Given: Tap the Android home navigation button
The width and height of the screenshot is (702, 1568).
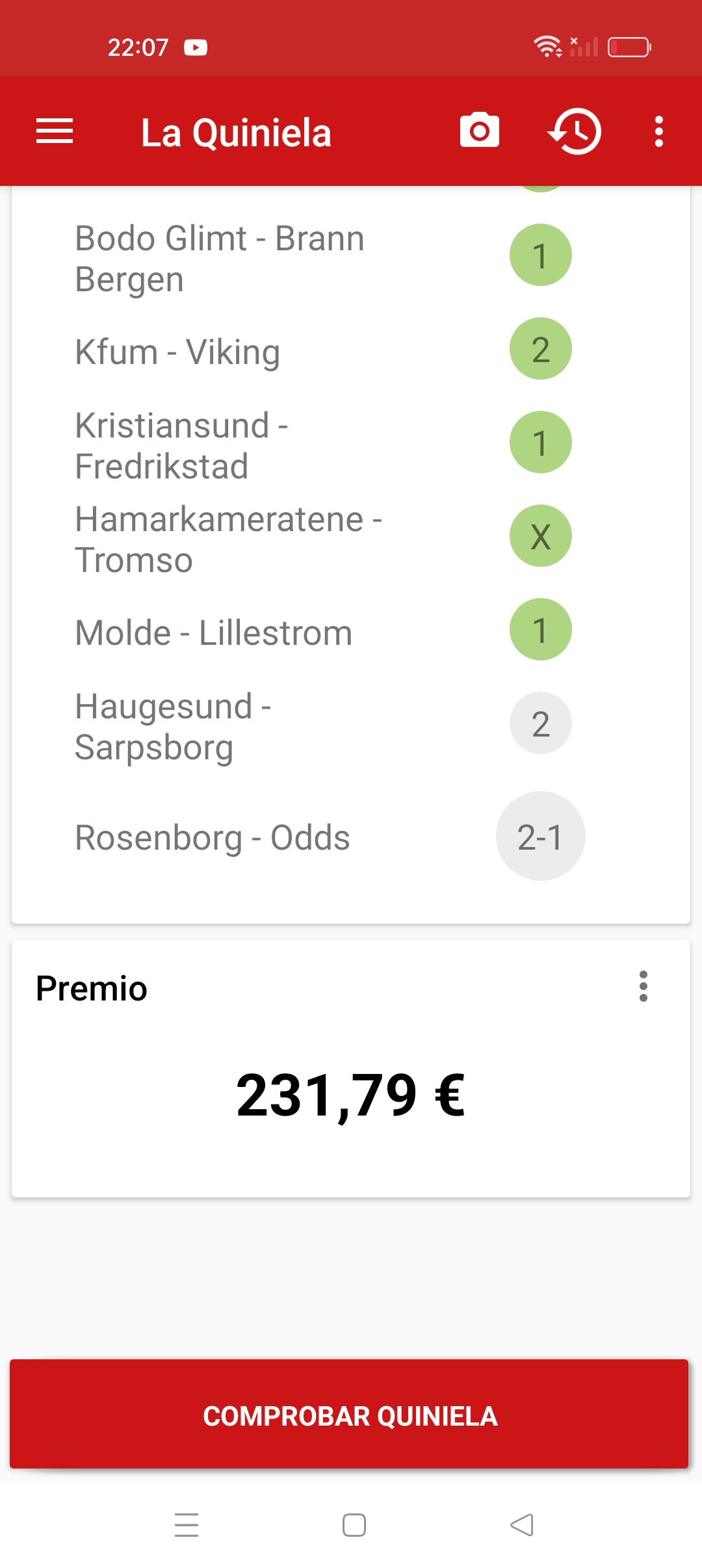Looking at the screenshot, I should [354, 1524].
